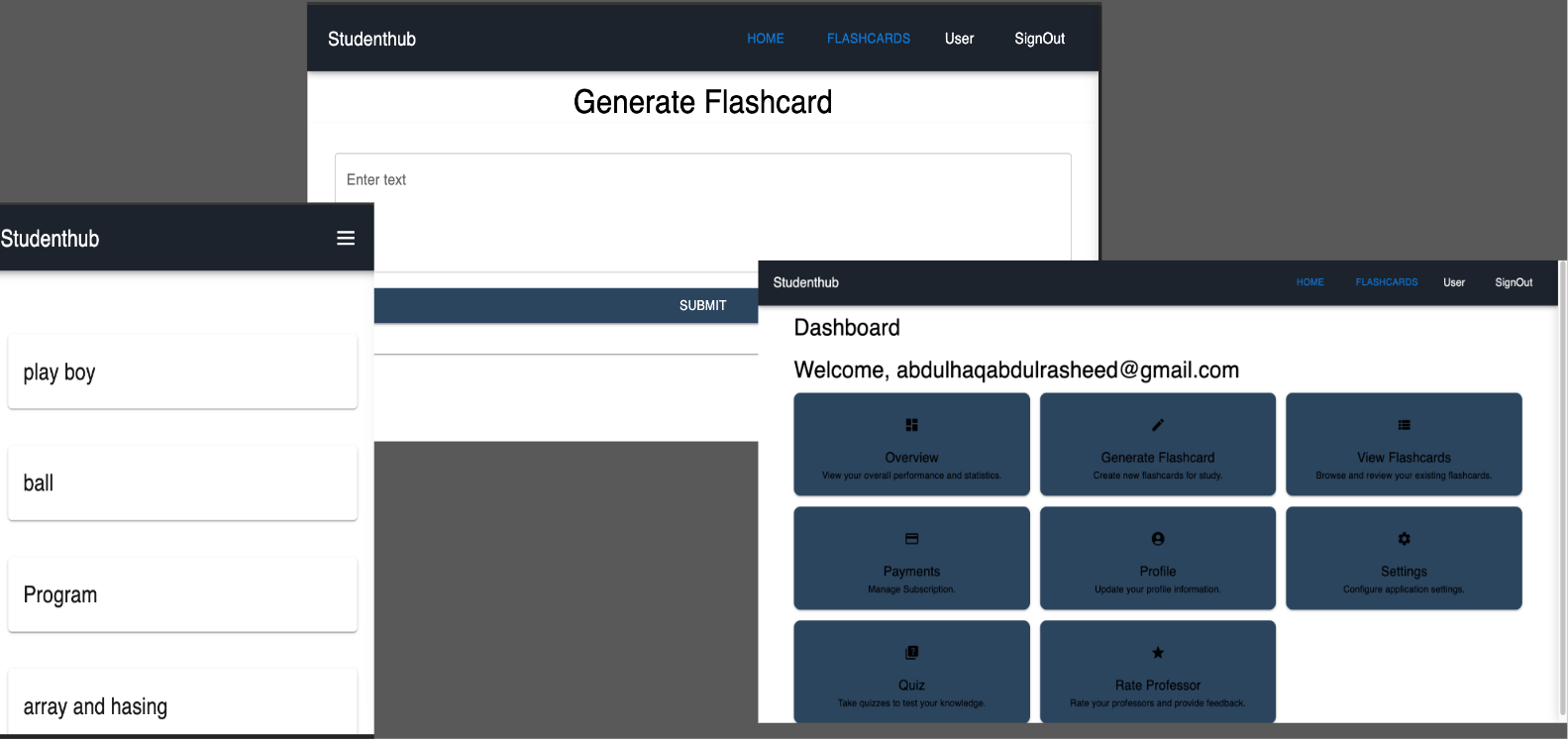Click the Overview card title text
Viewport: 1568px width, 739px height.
tap(911, 458)
